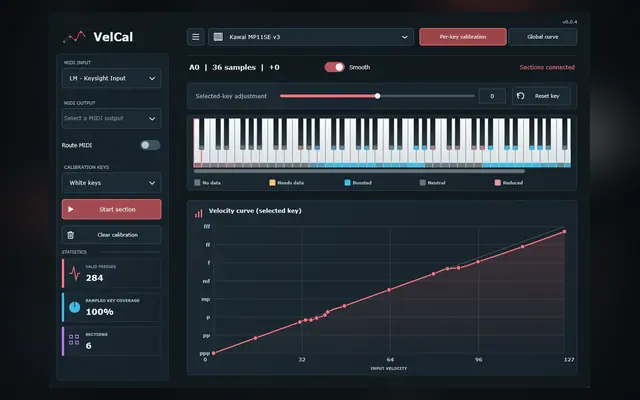
Task: Click the Neutral legend swatch
Action: (422, 182)
